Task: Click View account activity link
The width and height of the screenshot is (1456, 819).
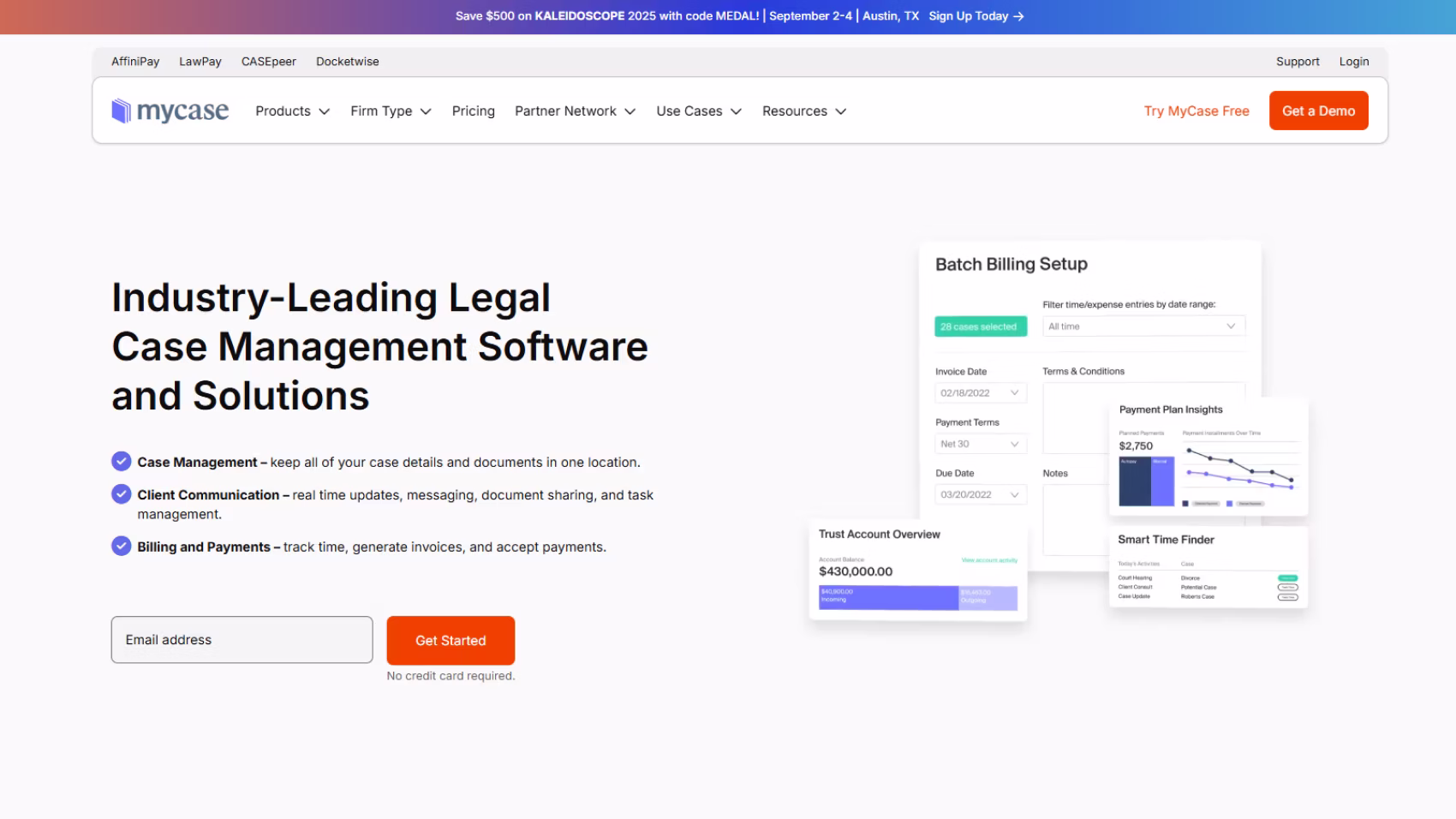Action: (989, 560)
